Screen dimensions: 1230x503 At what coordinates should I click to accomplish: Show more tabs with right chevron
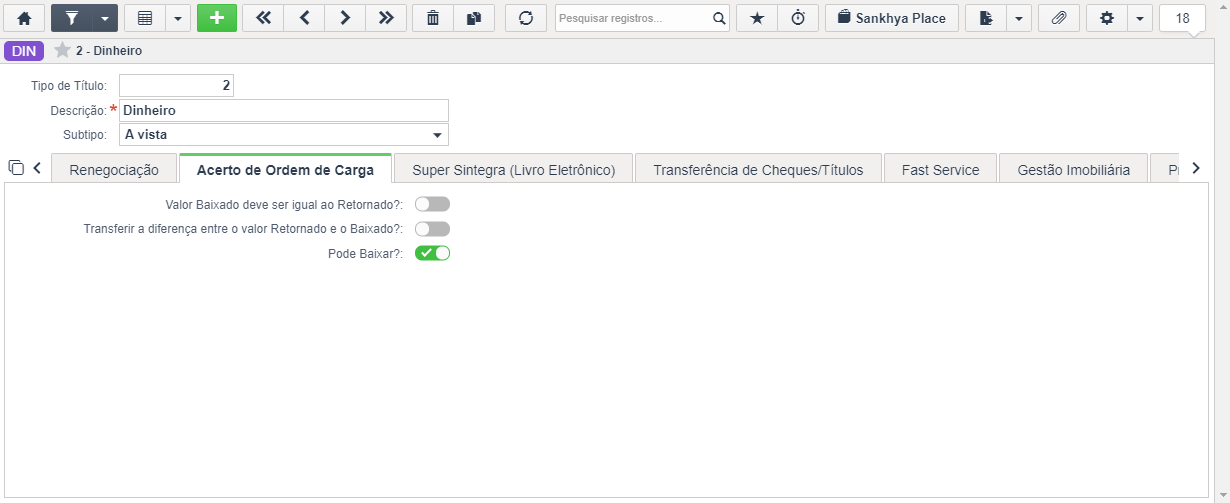pyautogui.click(x=1195, y=168)
